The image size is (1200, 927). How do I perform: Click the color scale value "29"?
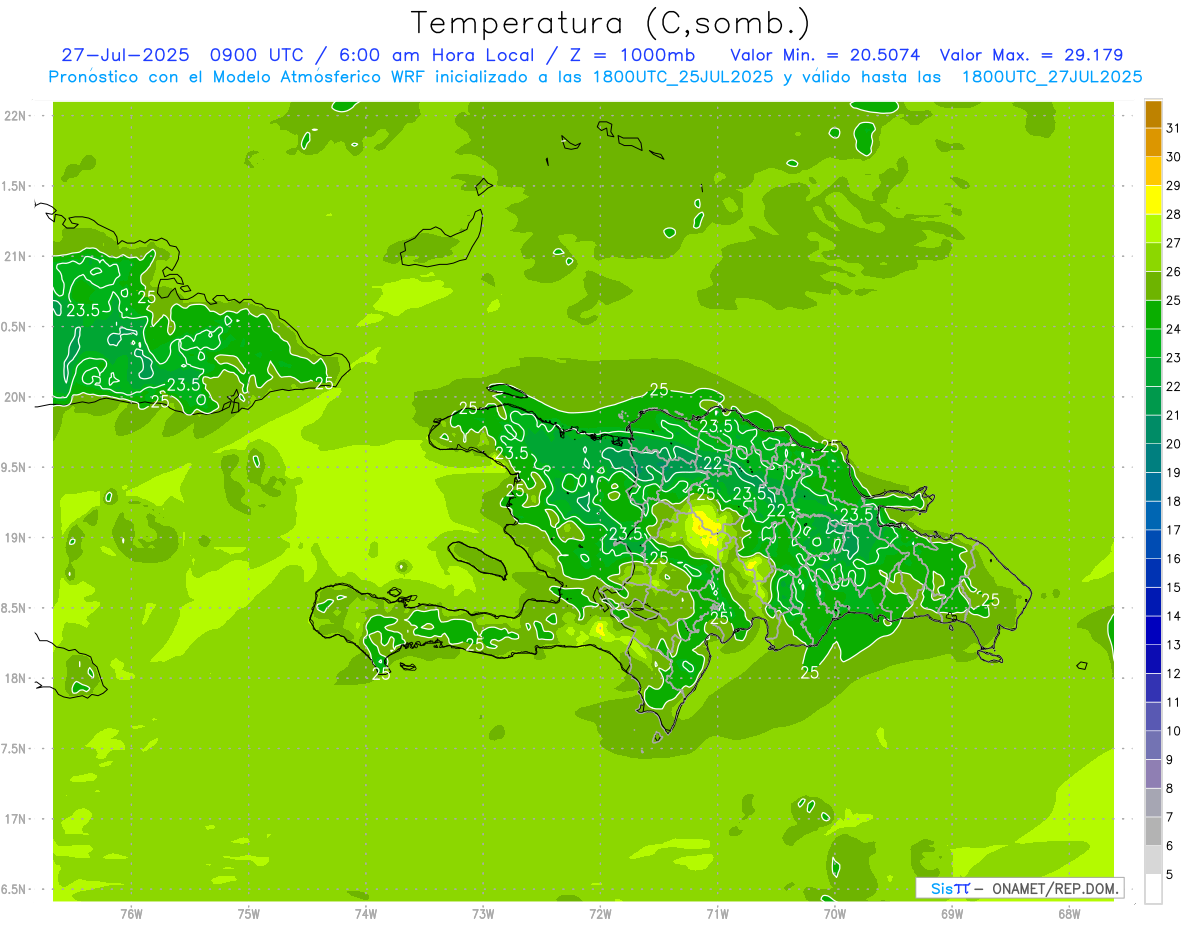coord(1174,185)
